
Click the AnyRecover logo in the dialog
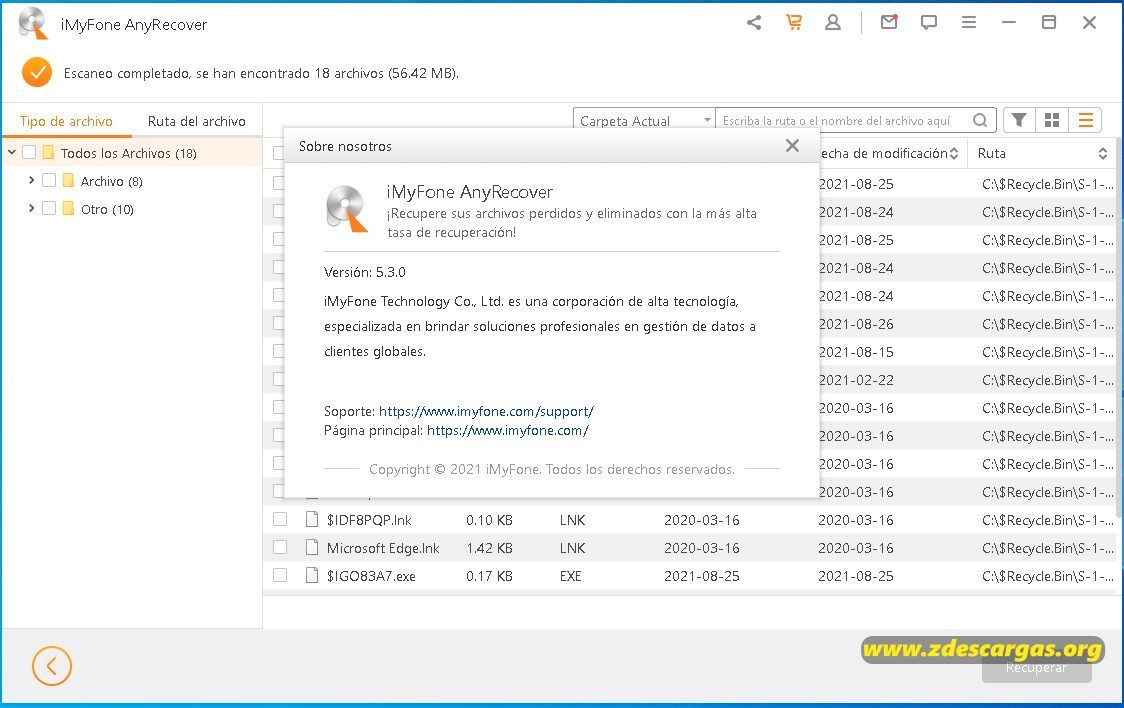click(347, 209)
